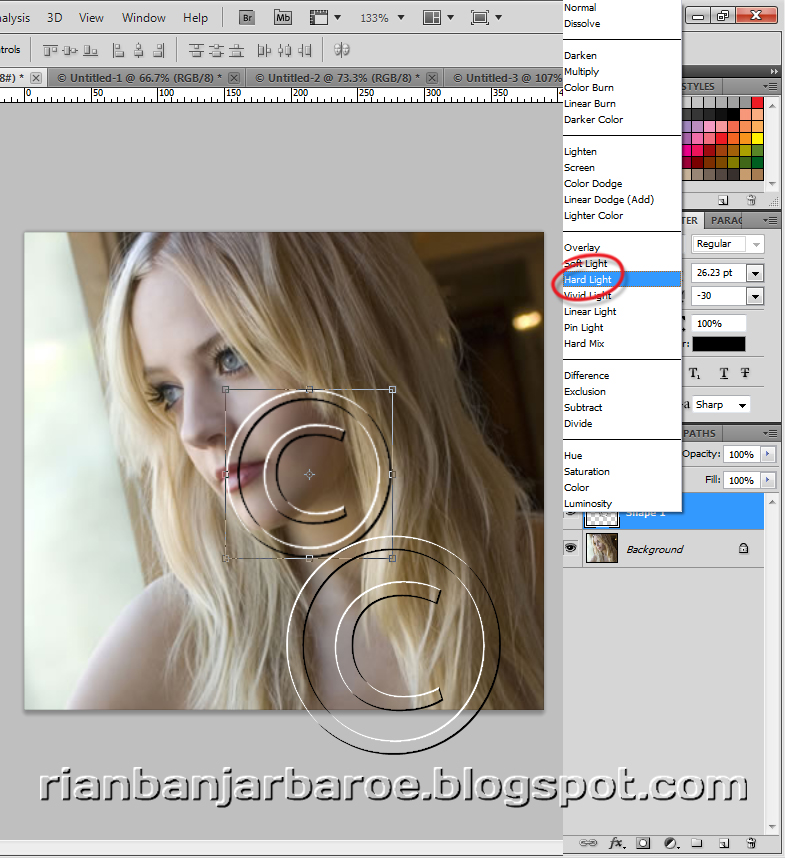Hide the Background layer eye icon
The image size is (785, 858).
tap(571, 548)
